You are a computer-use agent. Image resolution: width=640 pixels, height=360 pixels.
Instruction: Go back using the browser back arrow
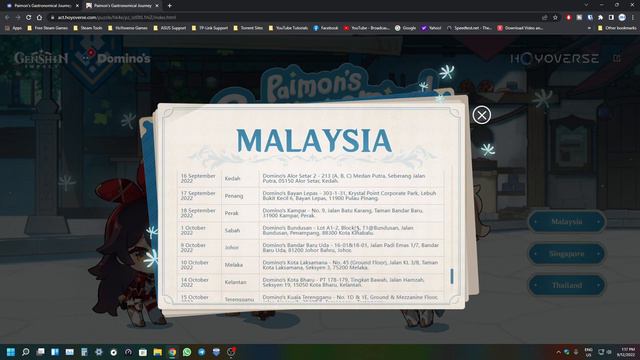[x=7, y=18]
